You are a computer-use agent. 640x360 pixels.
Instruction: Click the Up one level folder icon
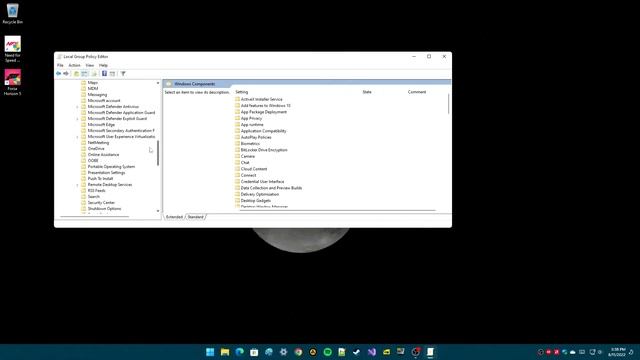click(x=76, y=74)
